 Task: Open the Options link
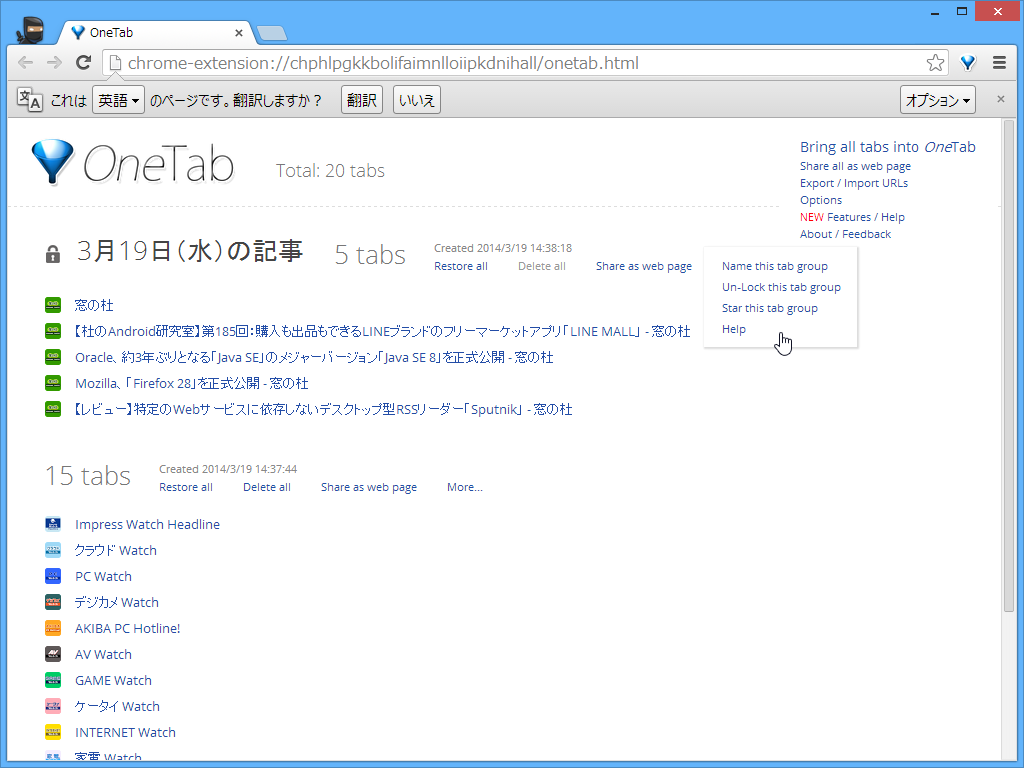(821, 200)
